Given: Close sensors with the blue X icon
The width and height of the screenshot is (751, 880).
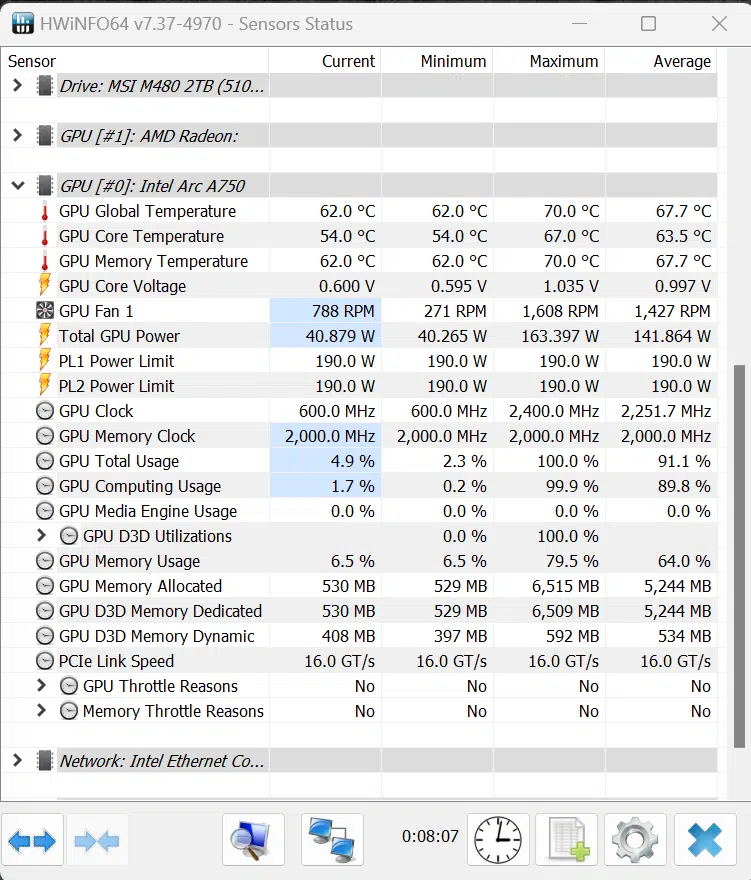Looking at the screenshot, I should (x=705, y=840).
